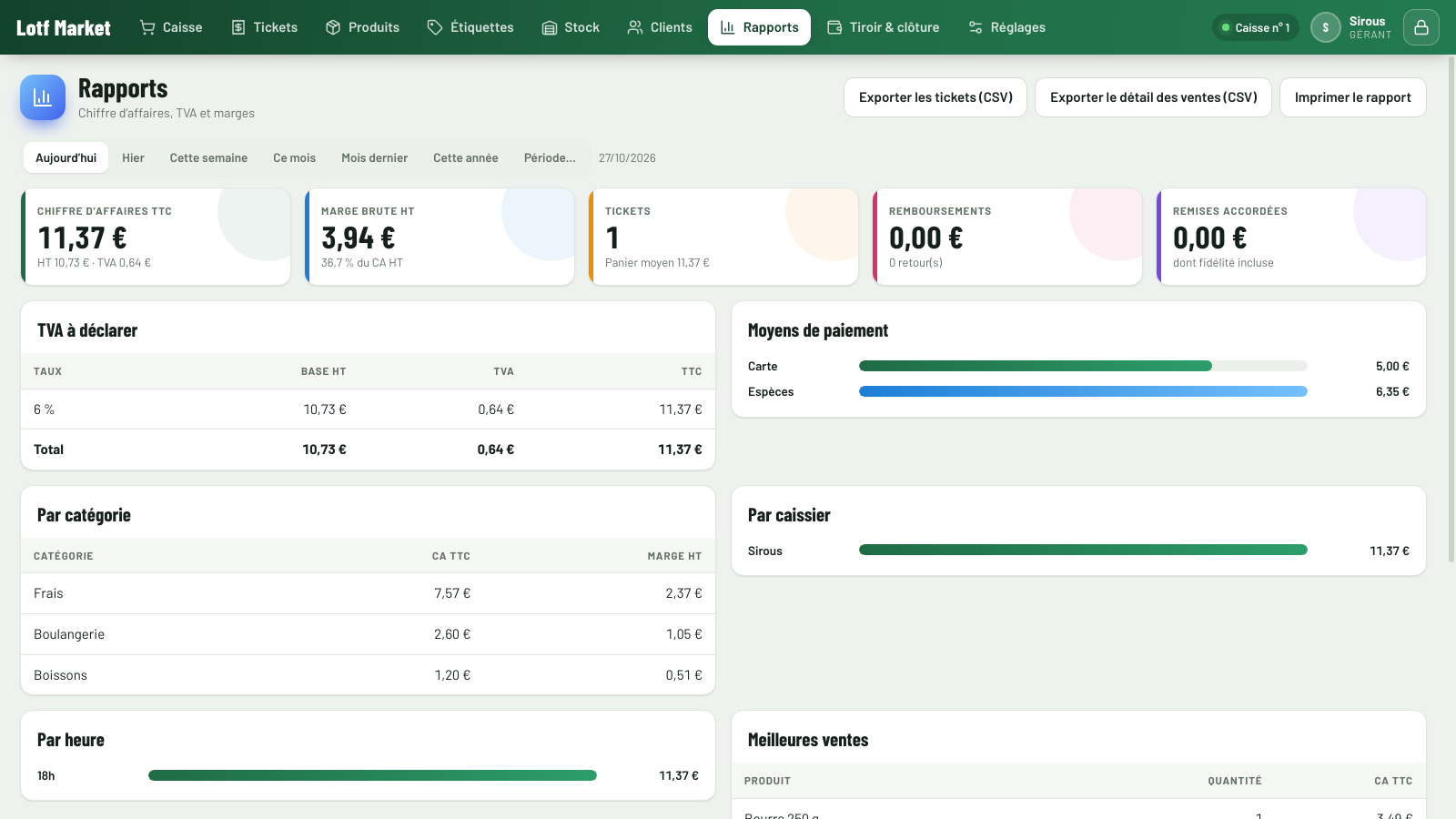Click the Chiffre d'affaires TTC card

click(x=156, y=237)
